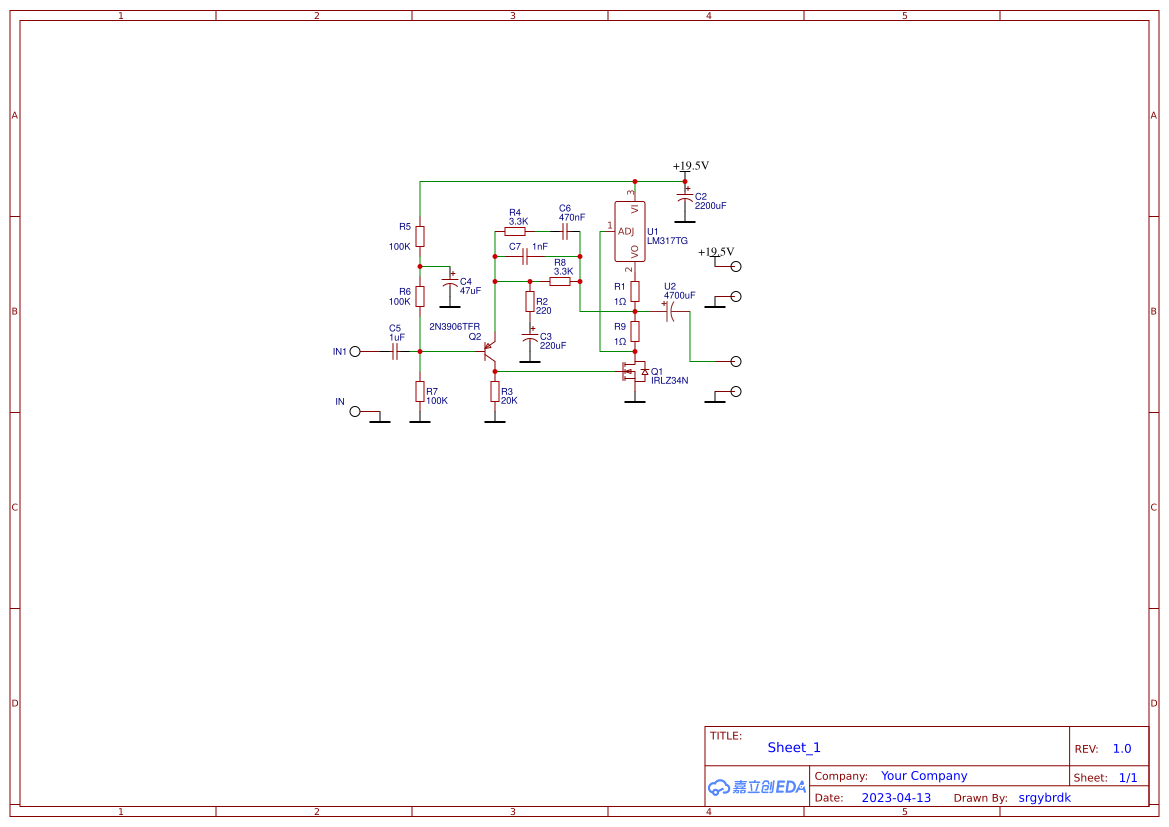Image resolution: width=1169 pixels, height=827 pixels.
Task: Select the REV 1.0 value
Action: coord(1122,749)
